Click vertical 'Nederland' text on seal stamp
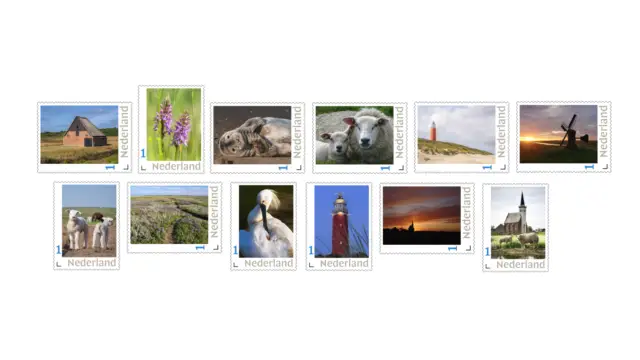Image resolution: width=640 pixels, height=360 pixels. [x=298, y=132]
